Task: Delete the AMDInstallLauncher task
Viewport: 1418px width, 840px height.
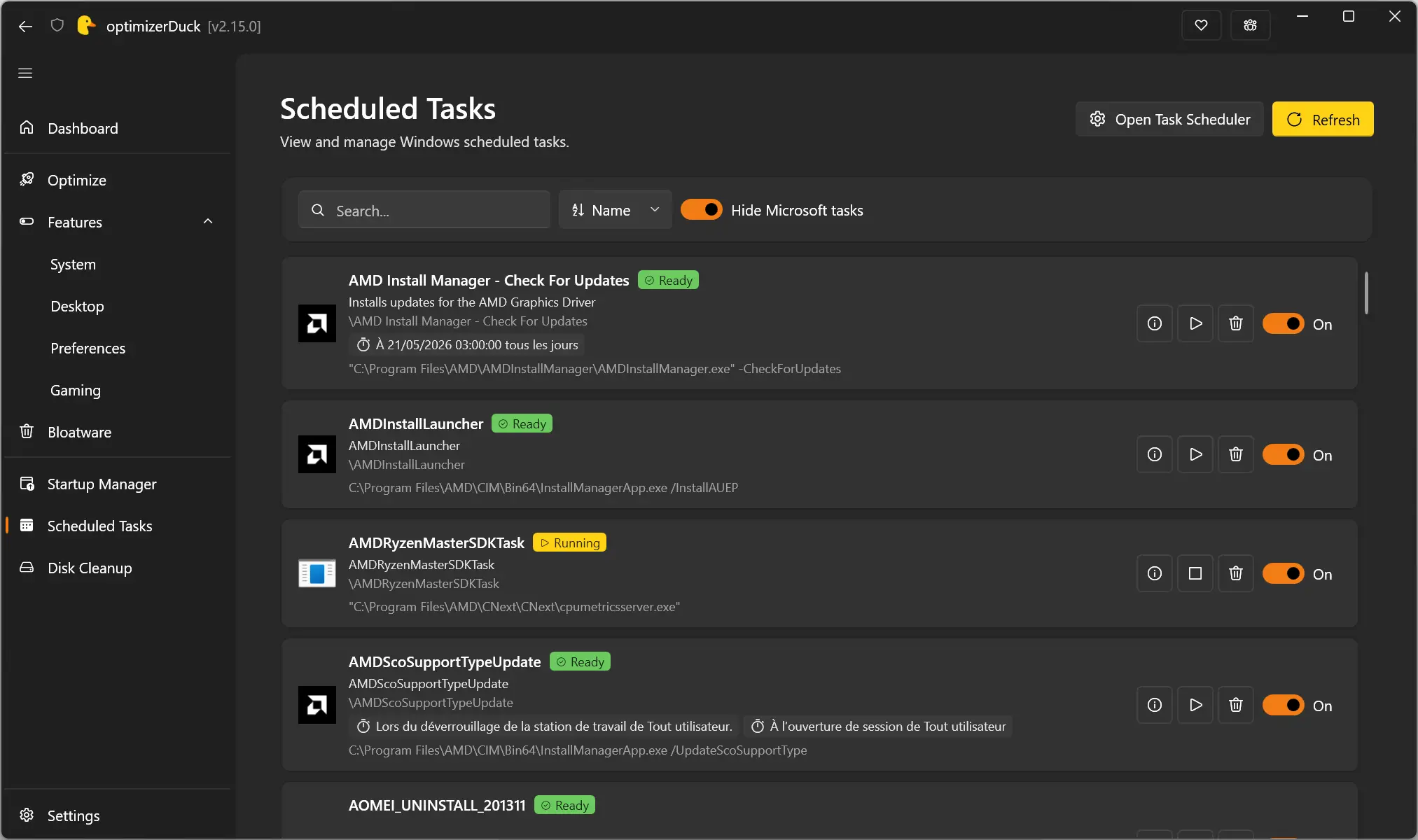Action: [x=1236, y=454]
